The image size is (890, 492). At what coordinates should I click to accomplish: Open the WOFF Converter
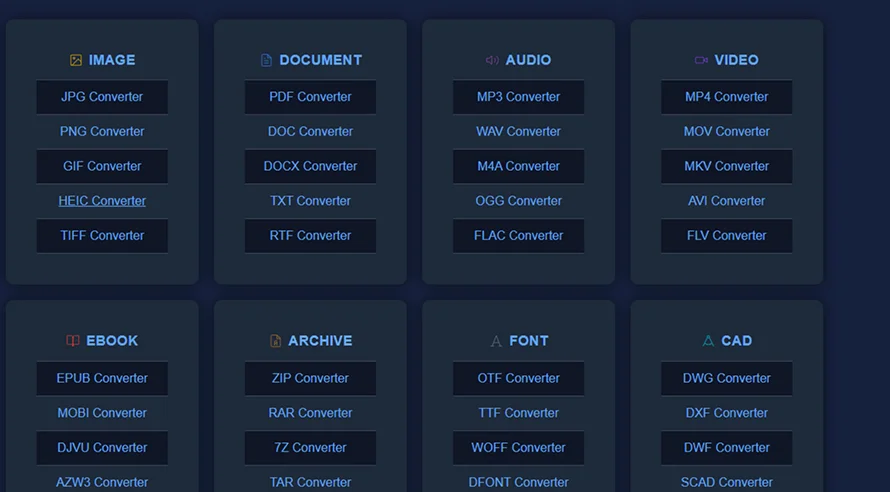[518, 448]
